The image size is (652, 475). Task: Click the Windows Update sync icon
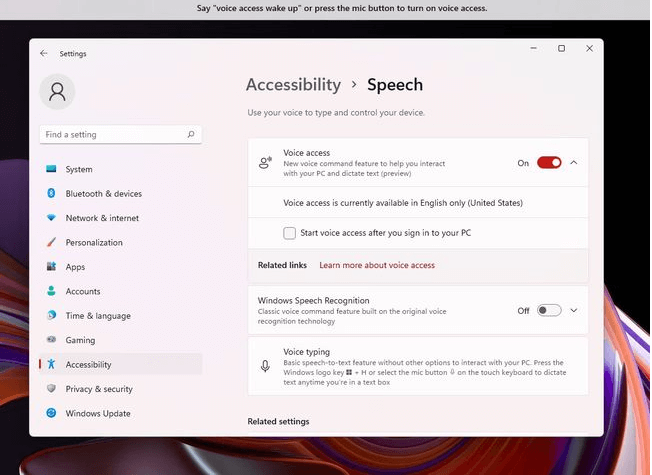click(x=51, y=413)
